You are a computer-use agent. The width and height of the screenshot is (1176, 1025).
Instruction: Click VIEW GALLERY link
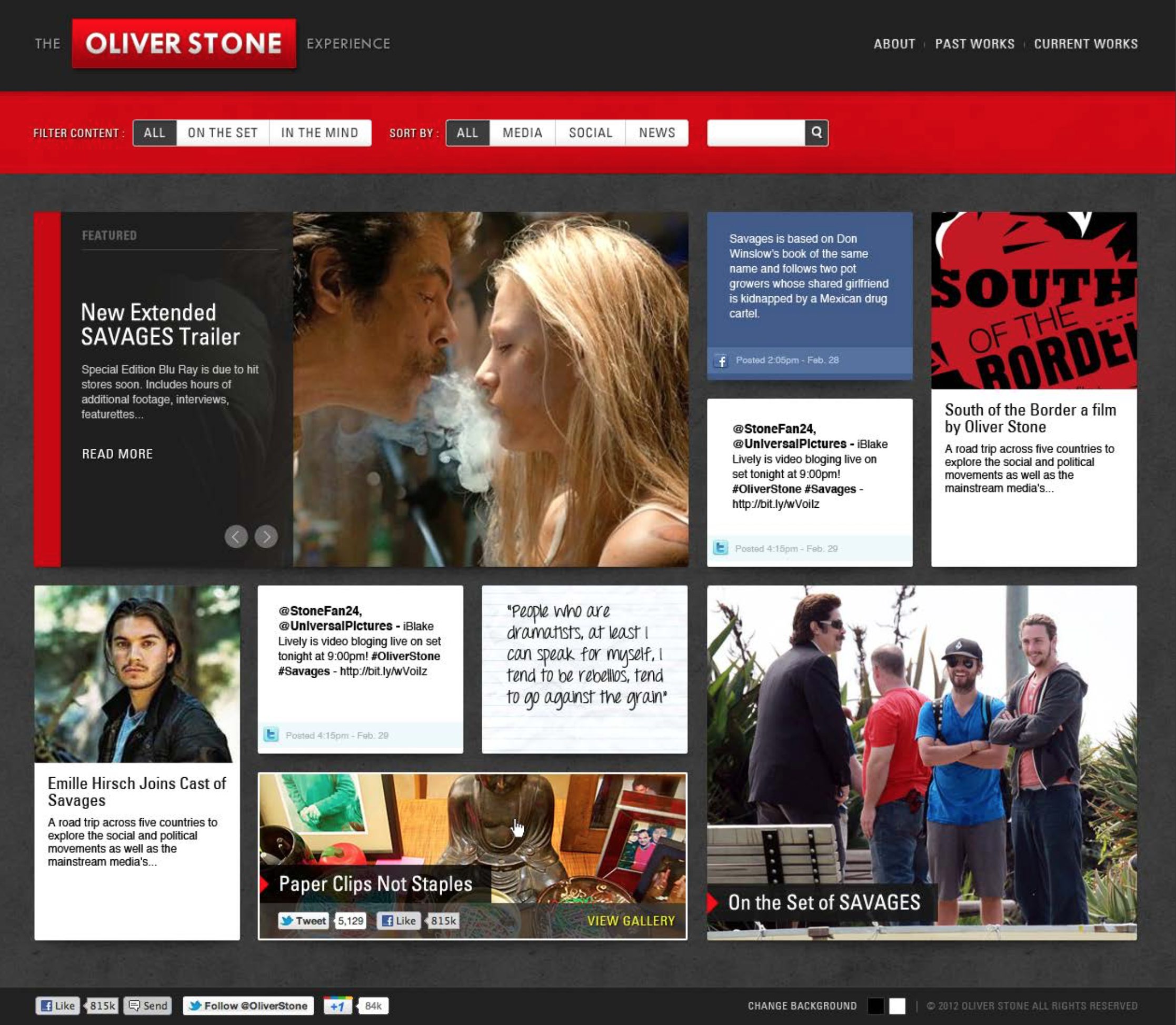click(631, 921)
